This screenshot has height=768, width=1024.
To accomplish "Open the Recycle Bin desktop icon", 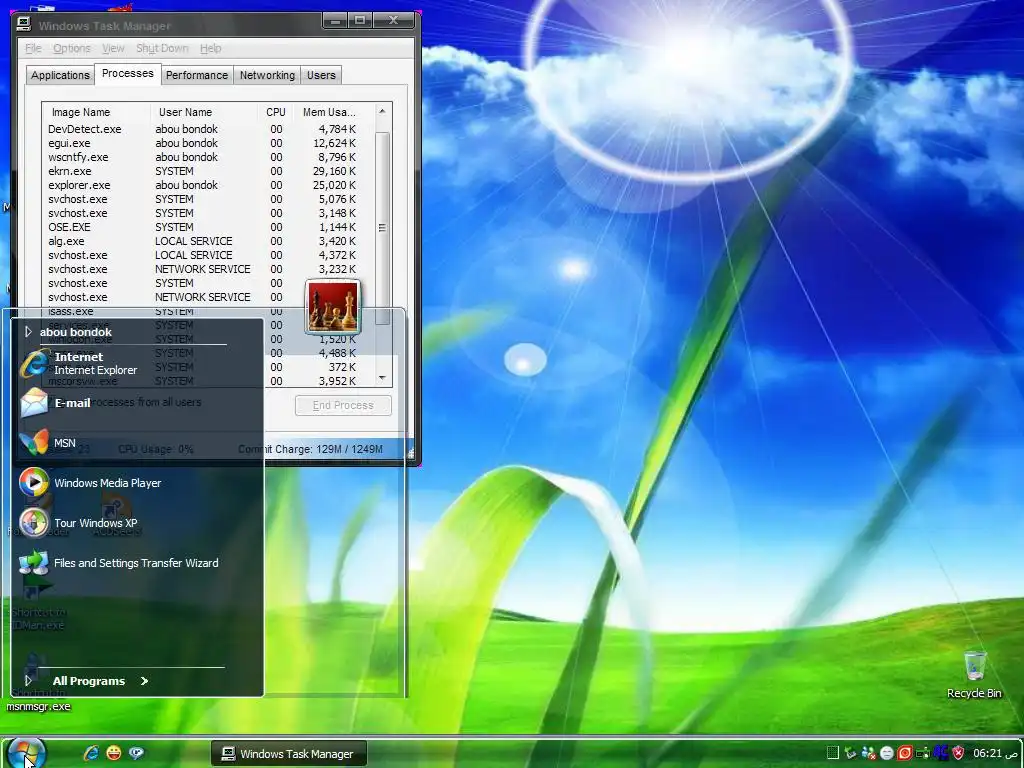I will click(974, 674).
